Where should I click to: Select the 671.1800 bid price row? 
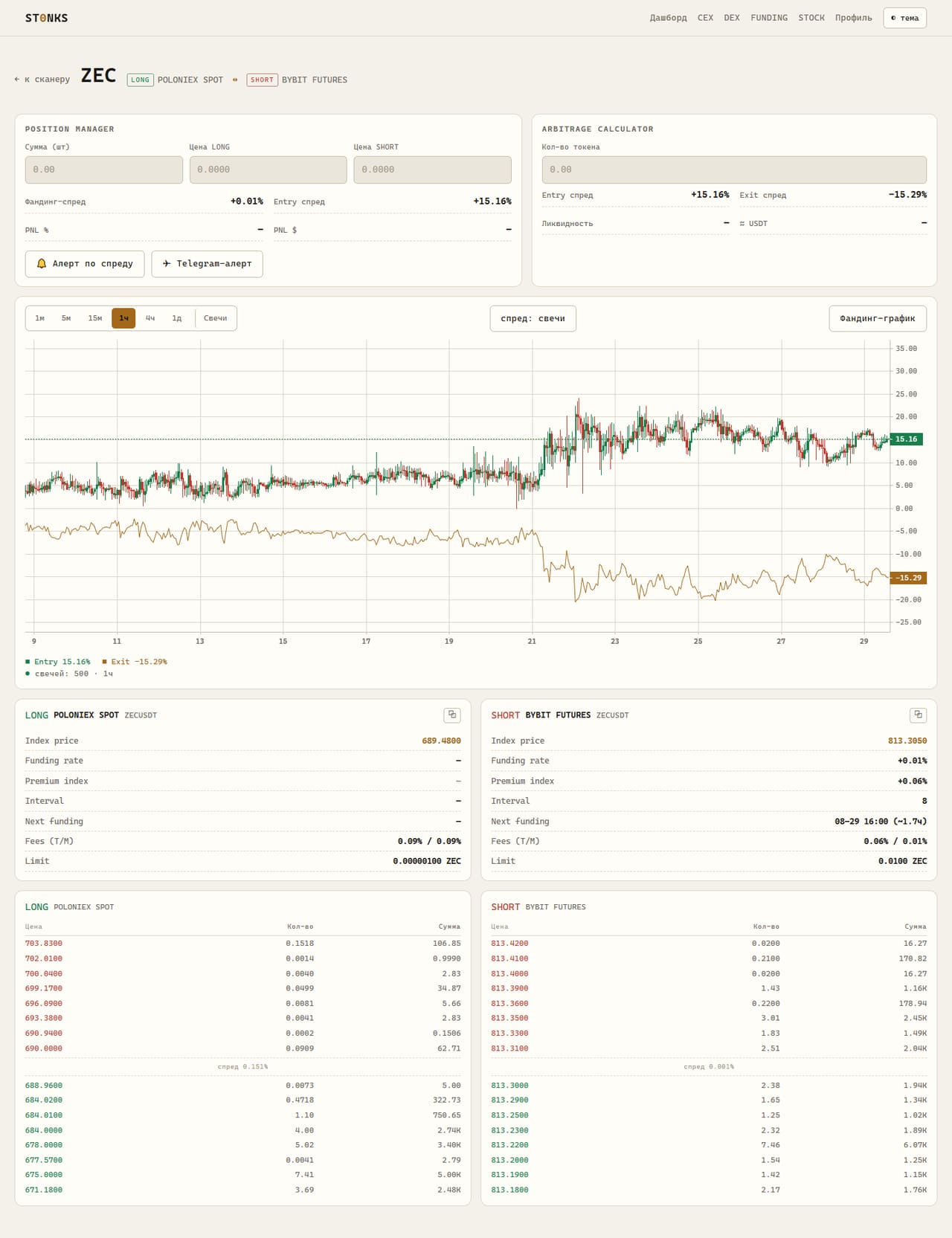pos(242,1190)
